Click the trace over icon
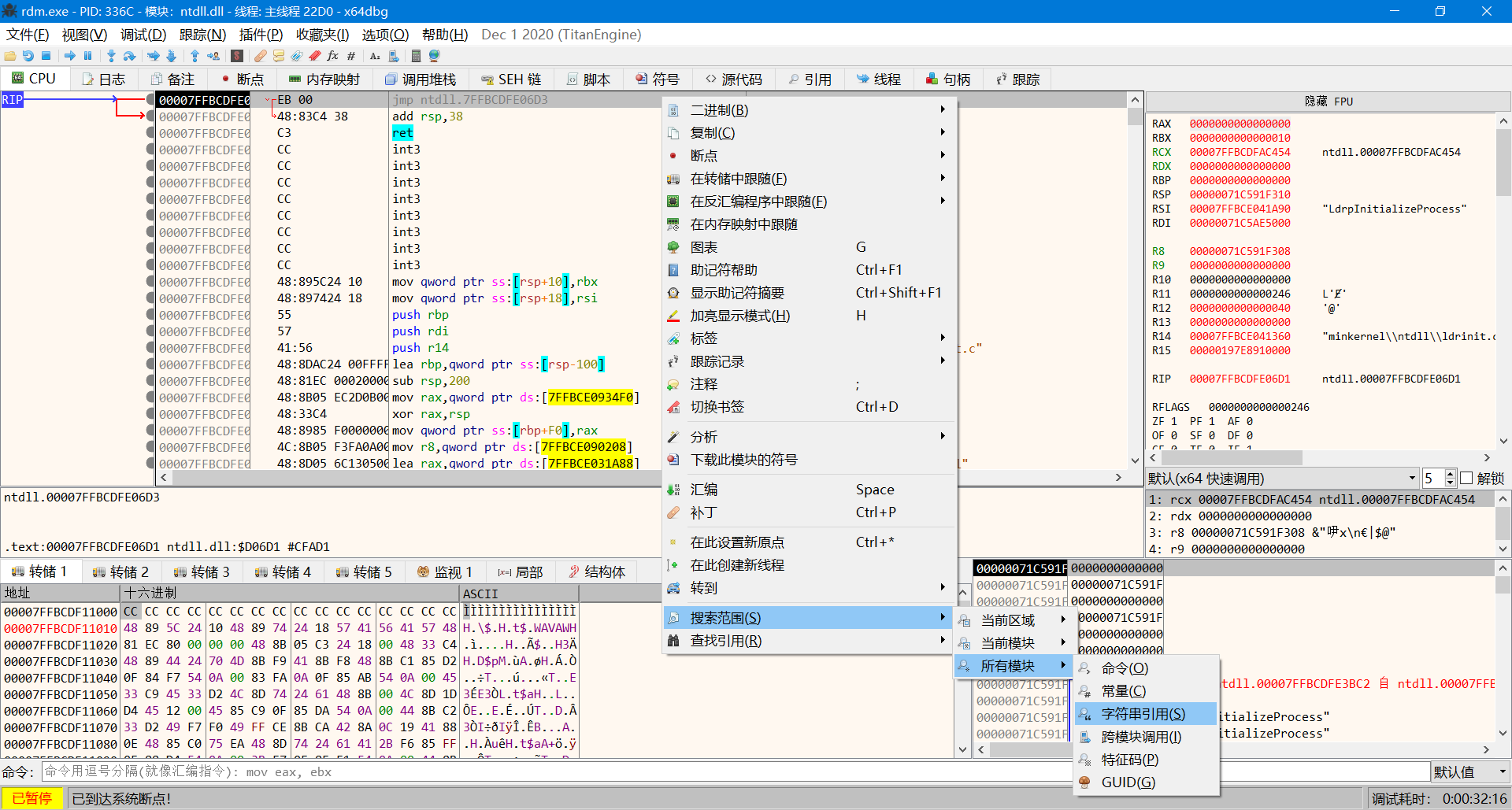1512x810 pixels. 171,56
